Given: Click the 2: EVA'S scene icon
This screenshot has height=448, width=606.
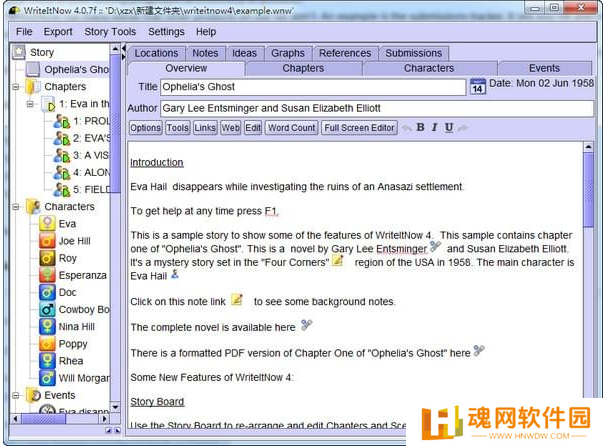Looking at the screenshot, I should (61, 138).
